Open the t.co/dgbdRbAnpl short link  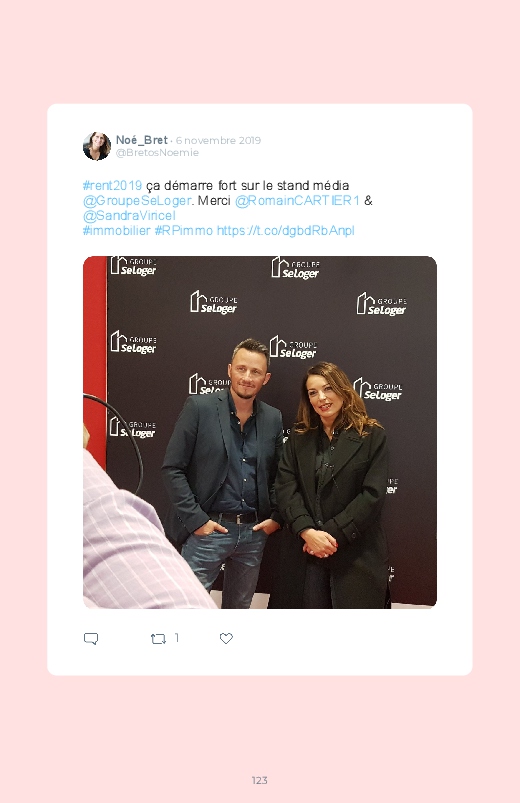(x=285, y=230)
